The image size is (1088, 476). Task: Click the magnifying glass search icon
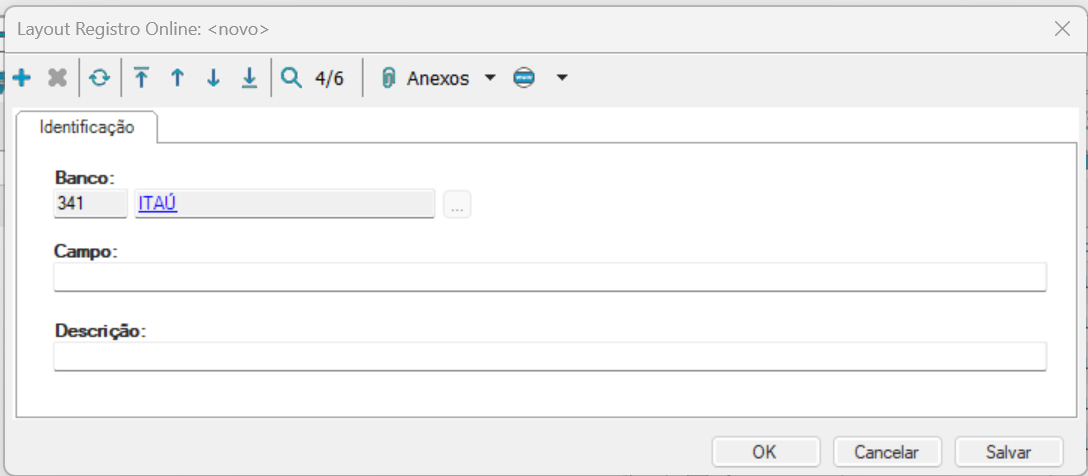(x=291, y=78)
